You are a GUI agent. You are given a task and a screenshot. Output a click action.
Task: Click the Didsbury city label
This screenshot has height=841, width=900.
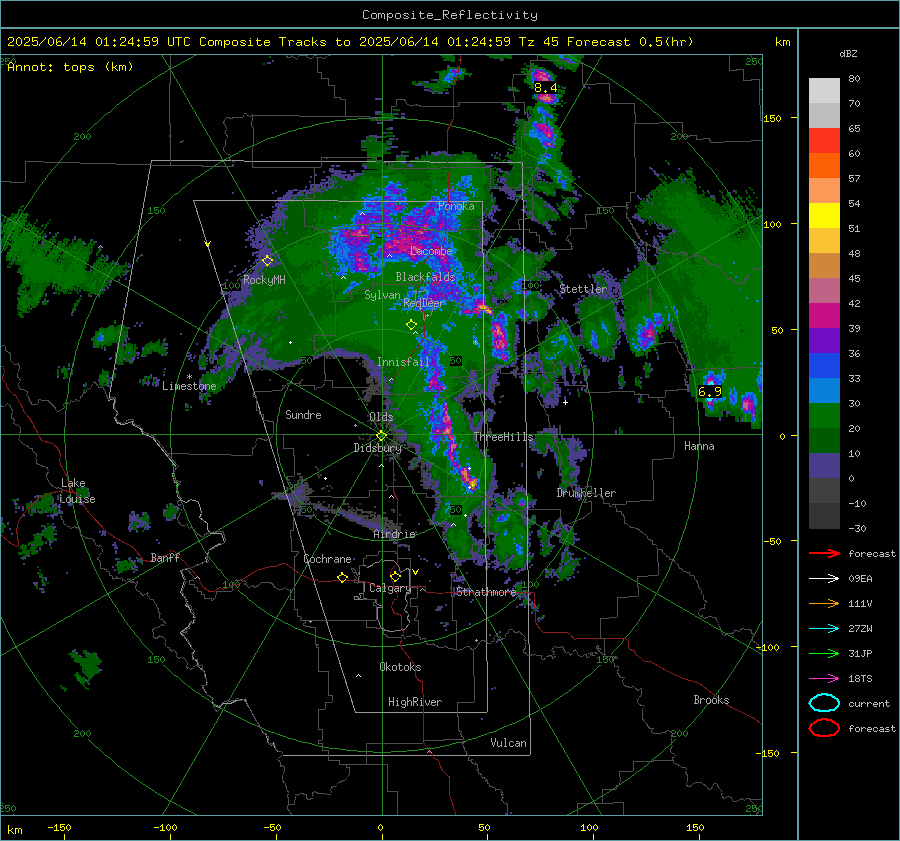[378, 448]
